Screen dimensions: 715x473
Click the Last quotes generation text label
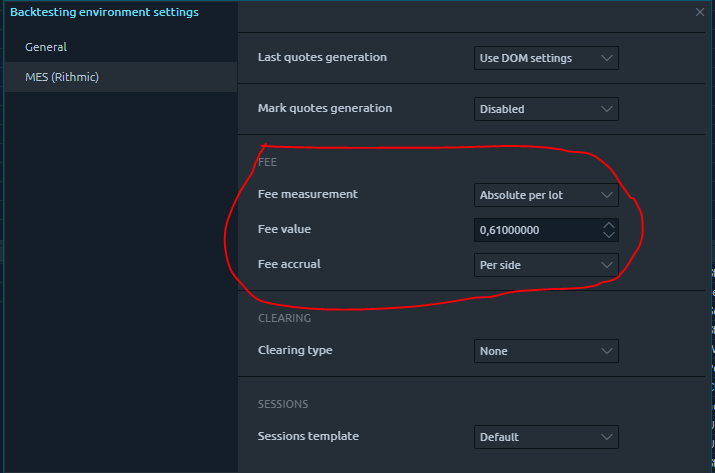coord(322,57)
